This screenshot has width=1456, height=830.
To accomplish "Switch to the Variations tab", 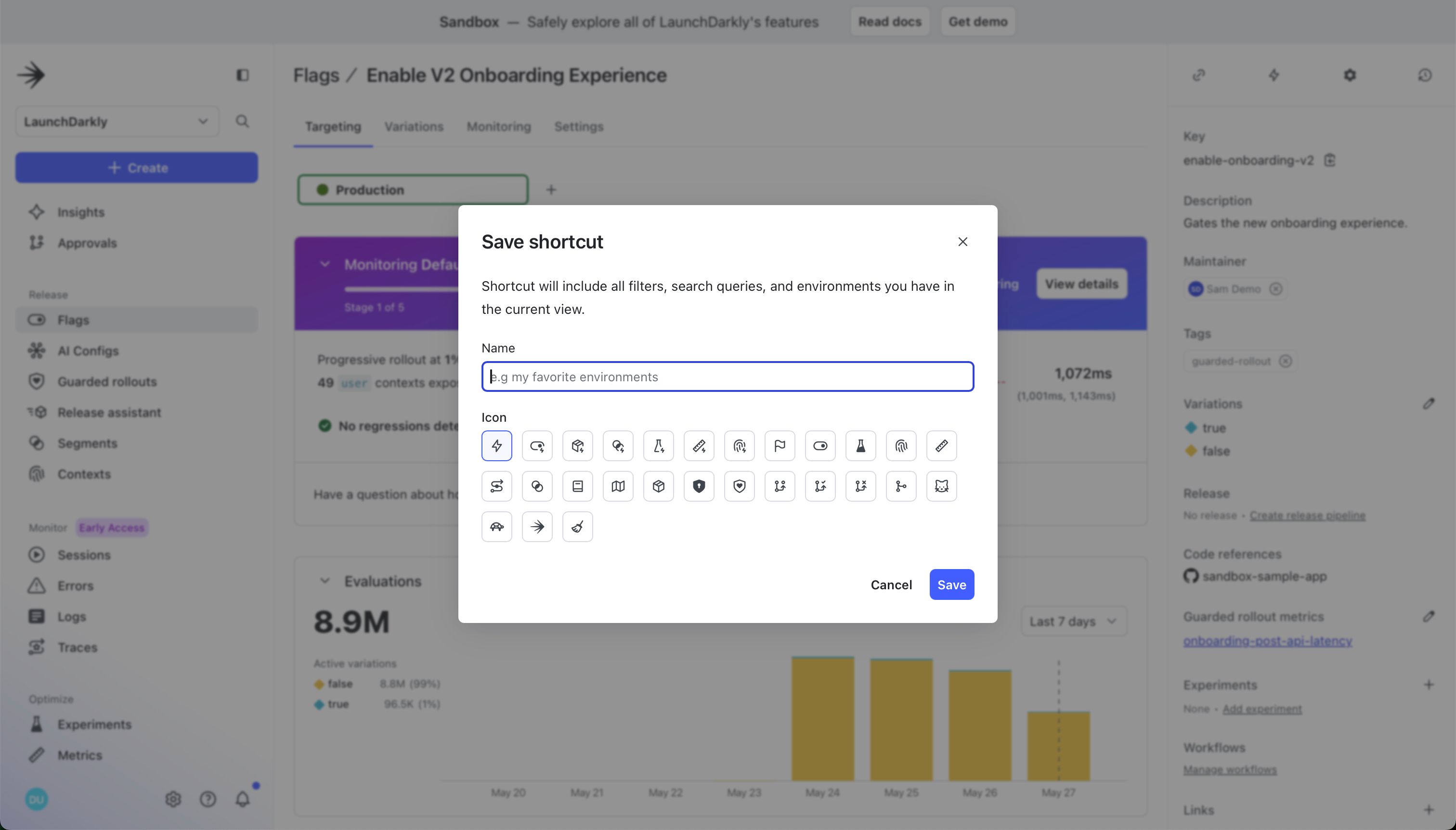I will [x=414, y=127].
